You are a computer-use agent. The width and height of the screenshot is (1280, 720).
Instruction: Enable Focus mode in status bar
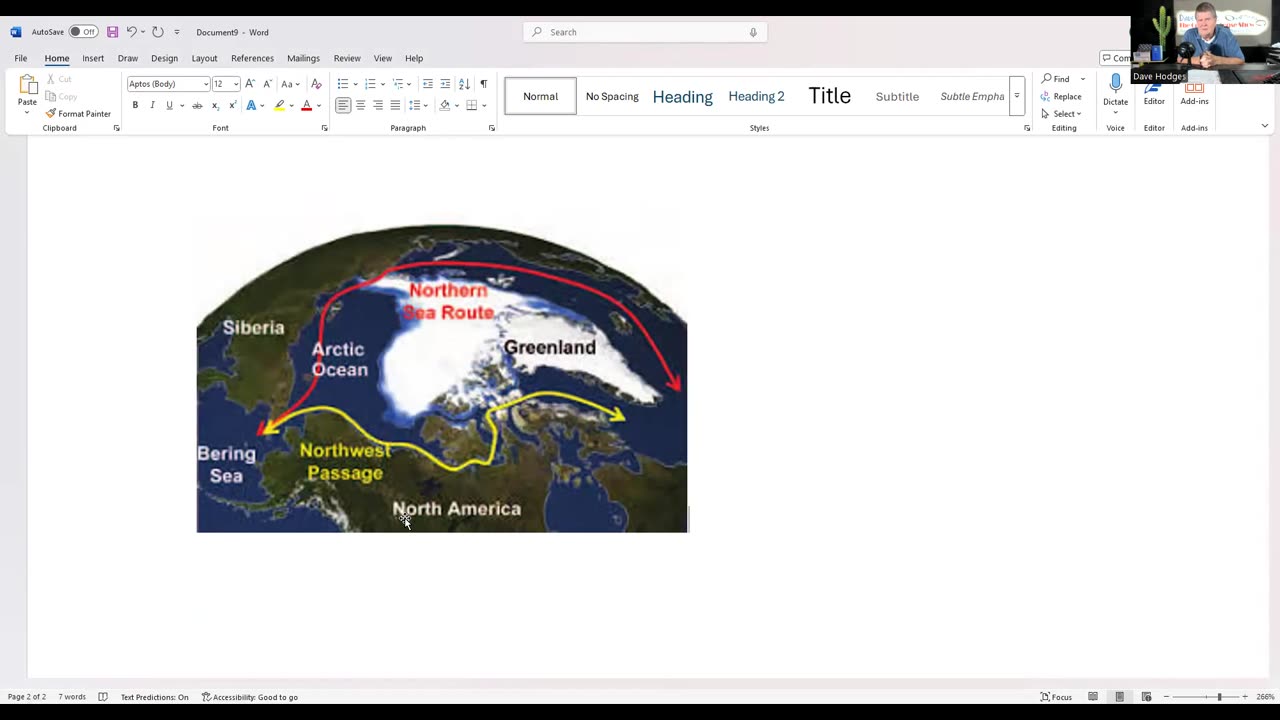tap(1056, 697)
